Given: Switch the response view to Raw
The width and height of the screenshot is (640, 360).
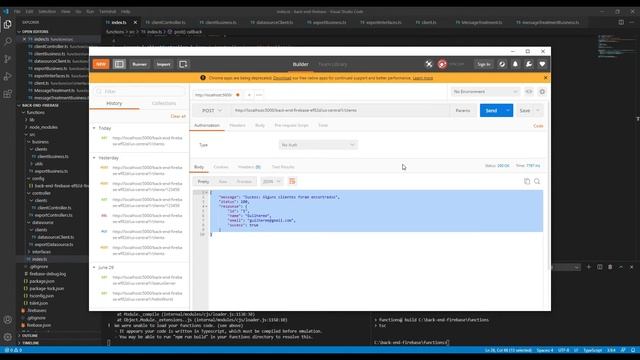Looking at the screenshot, I should point(223,182).
